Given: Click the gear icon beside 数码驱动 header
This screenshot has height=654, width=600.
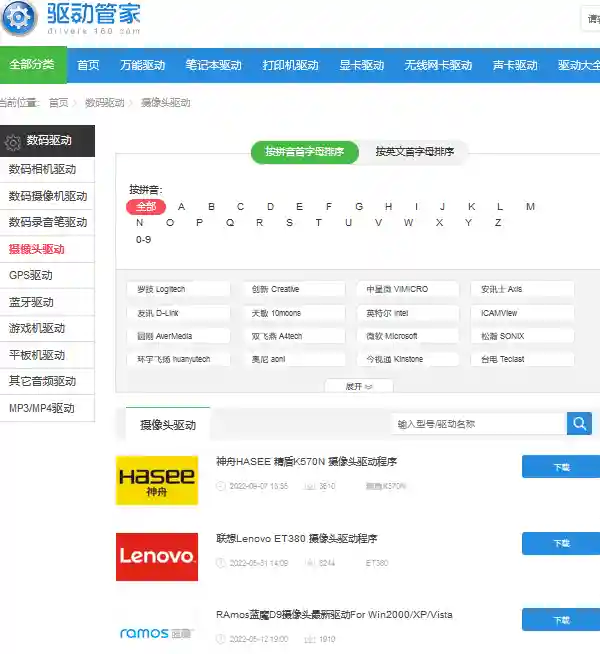Looking at the screenshot, I should (13, 141).
